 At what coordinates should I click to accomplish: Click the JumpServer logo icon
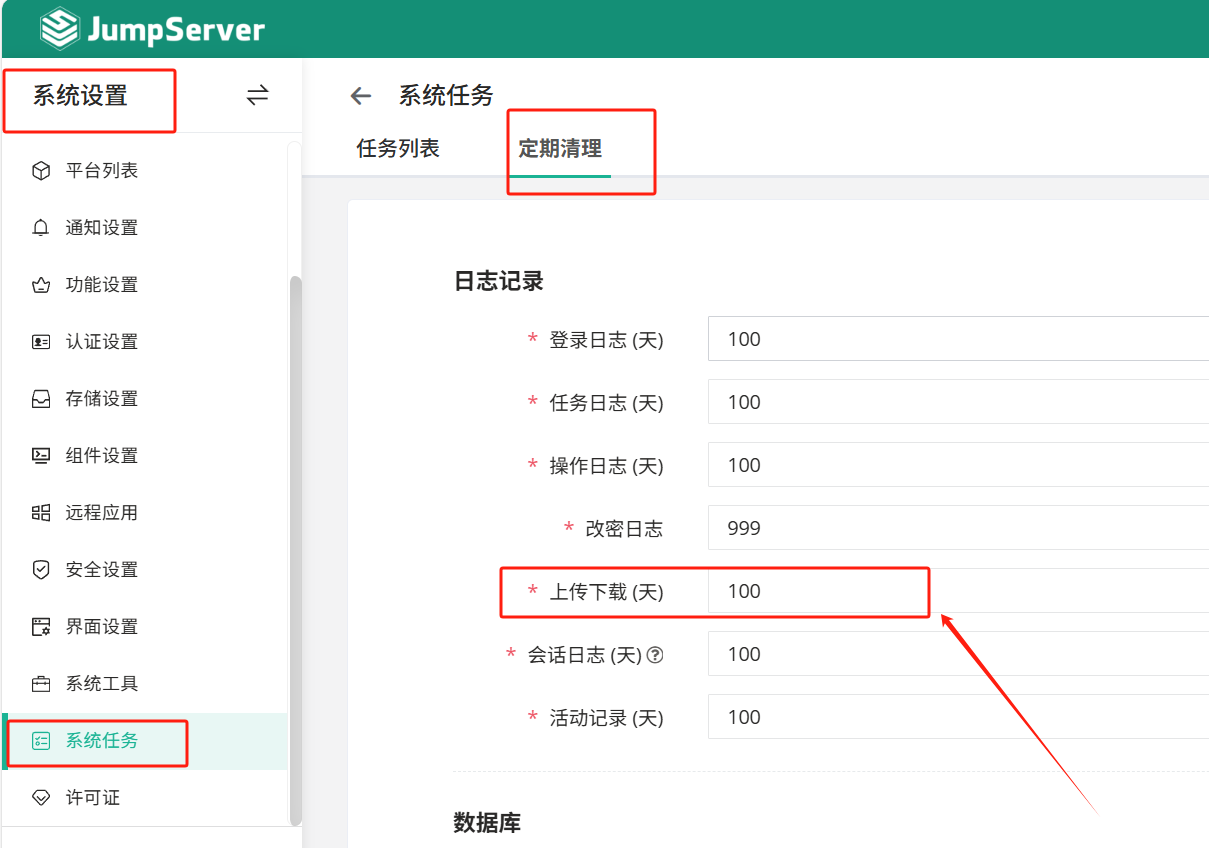[x=60, y=29]
